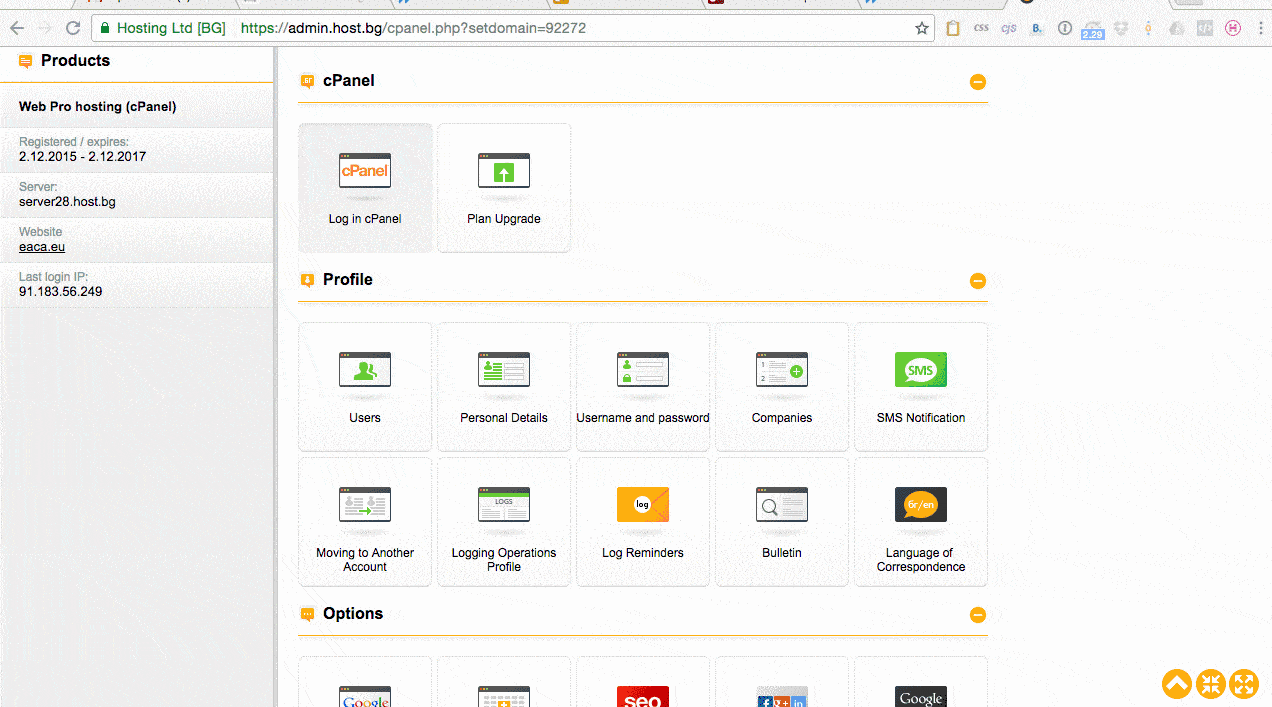Open the Plan Upgrade tile
The height and width of the screenshot is (707, 1272).
point(504,188)
